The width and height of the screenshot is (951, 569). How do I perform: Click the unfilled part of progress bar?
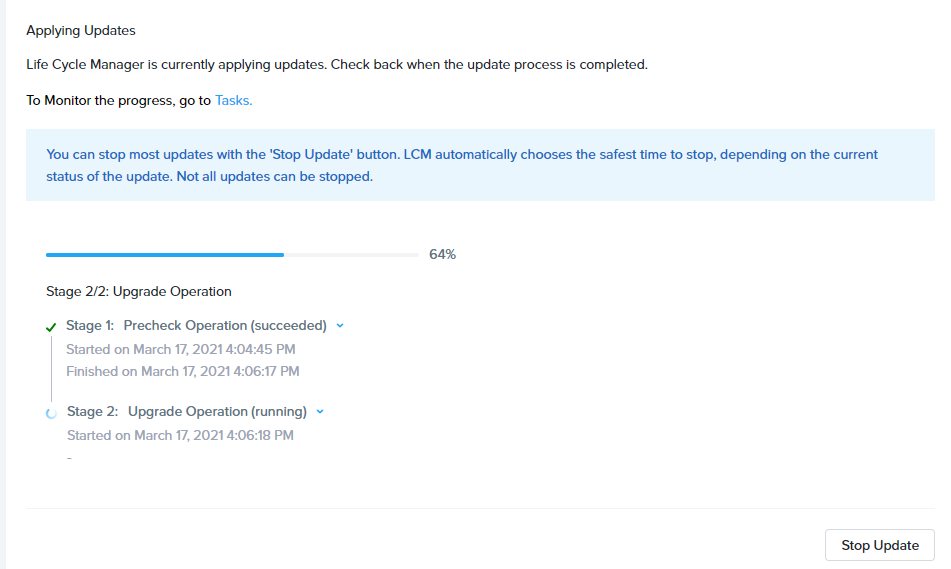[x=351, y=255]
